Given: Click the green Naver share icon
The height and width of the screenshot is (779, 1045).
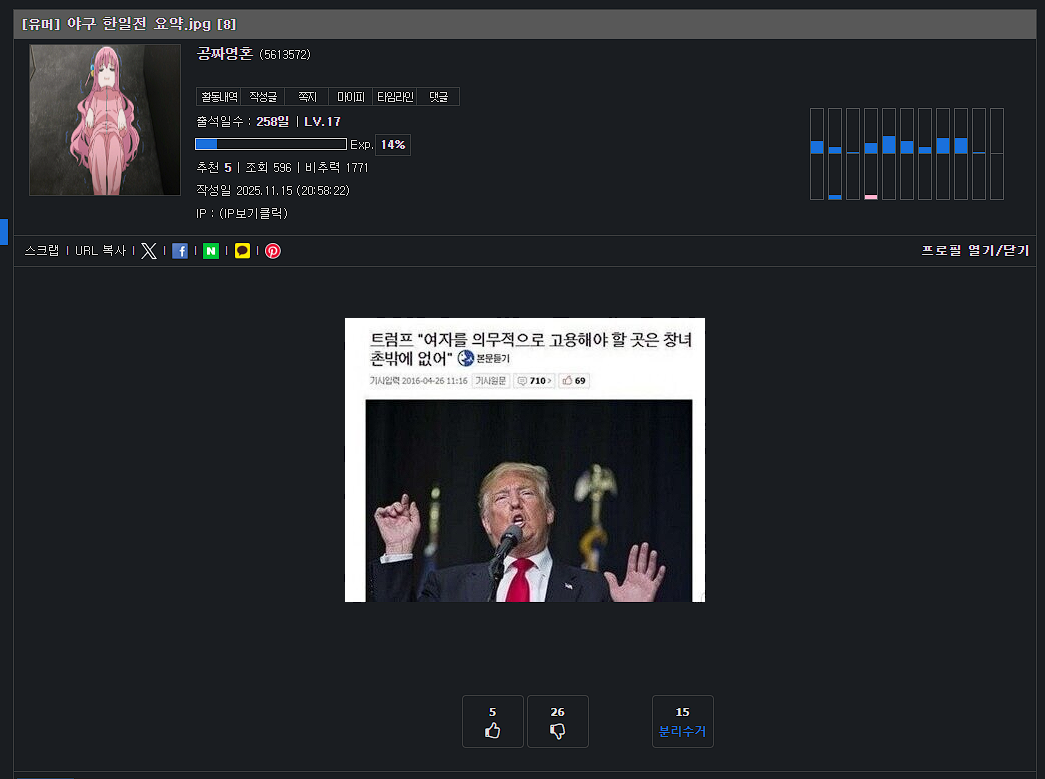Looking at the screenshot, I should [x=211, y=251].
